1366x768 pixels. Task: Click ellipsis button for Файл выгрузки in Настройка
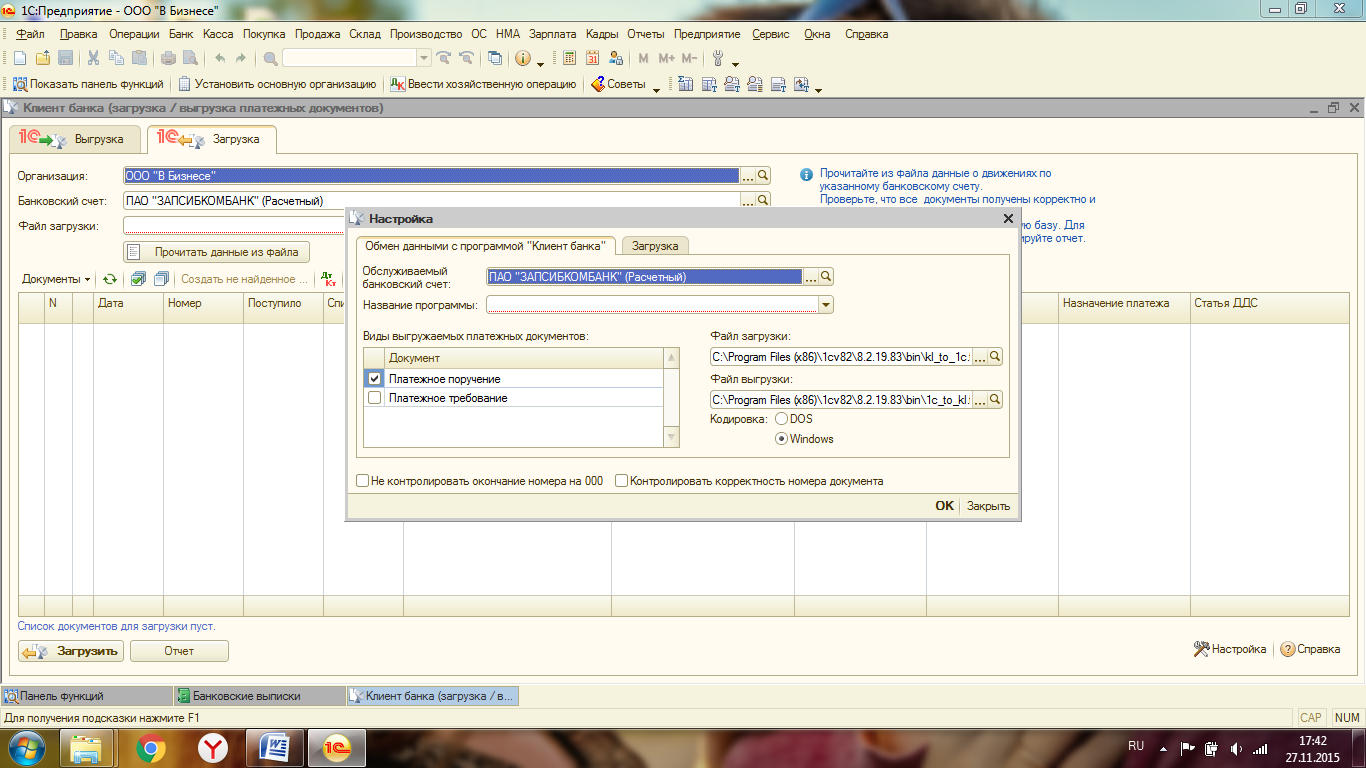pos(979,400)
